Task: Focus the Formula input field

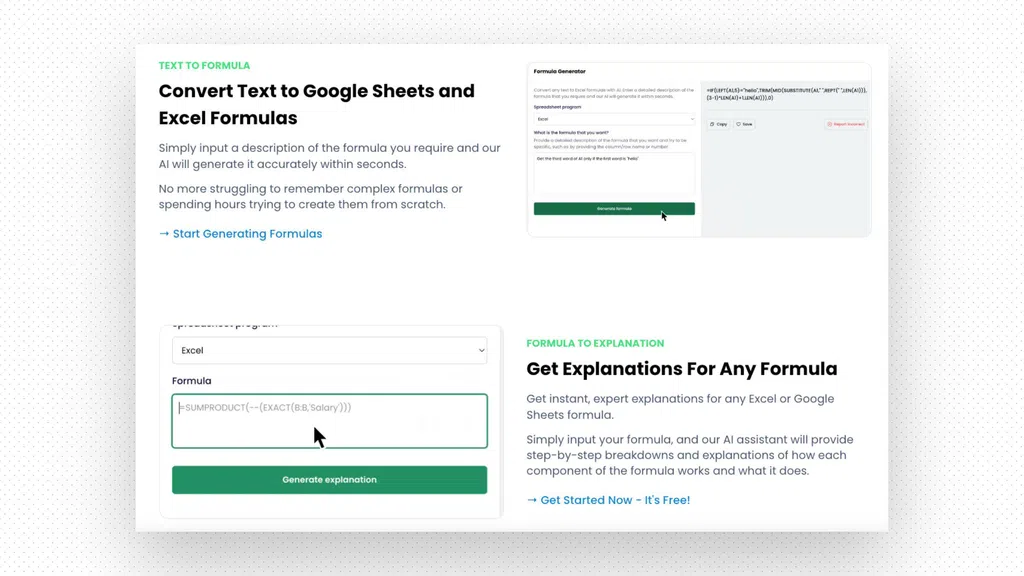Action: pos(329,421)
